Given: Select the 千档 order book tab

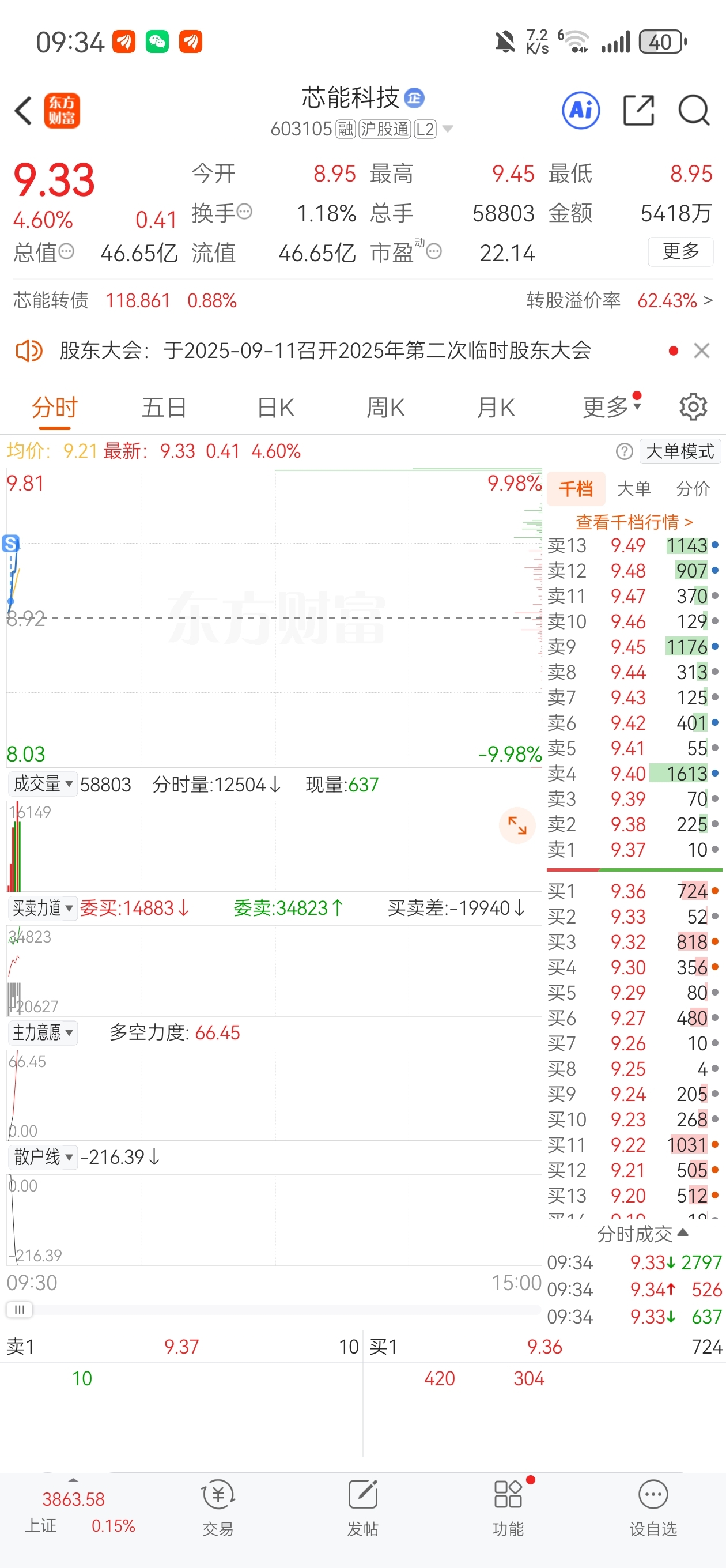Looking at the screenshot, I should 576,488.
